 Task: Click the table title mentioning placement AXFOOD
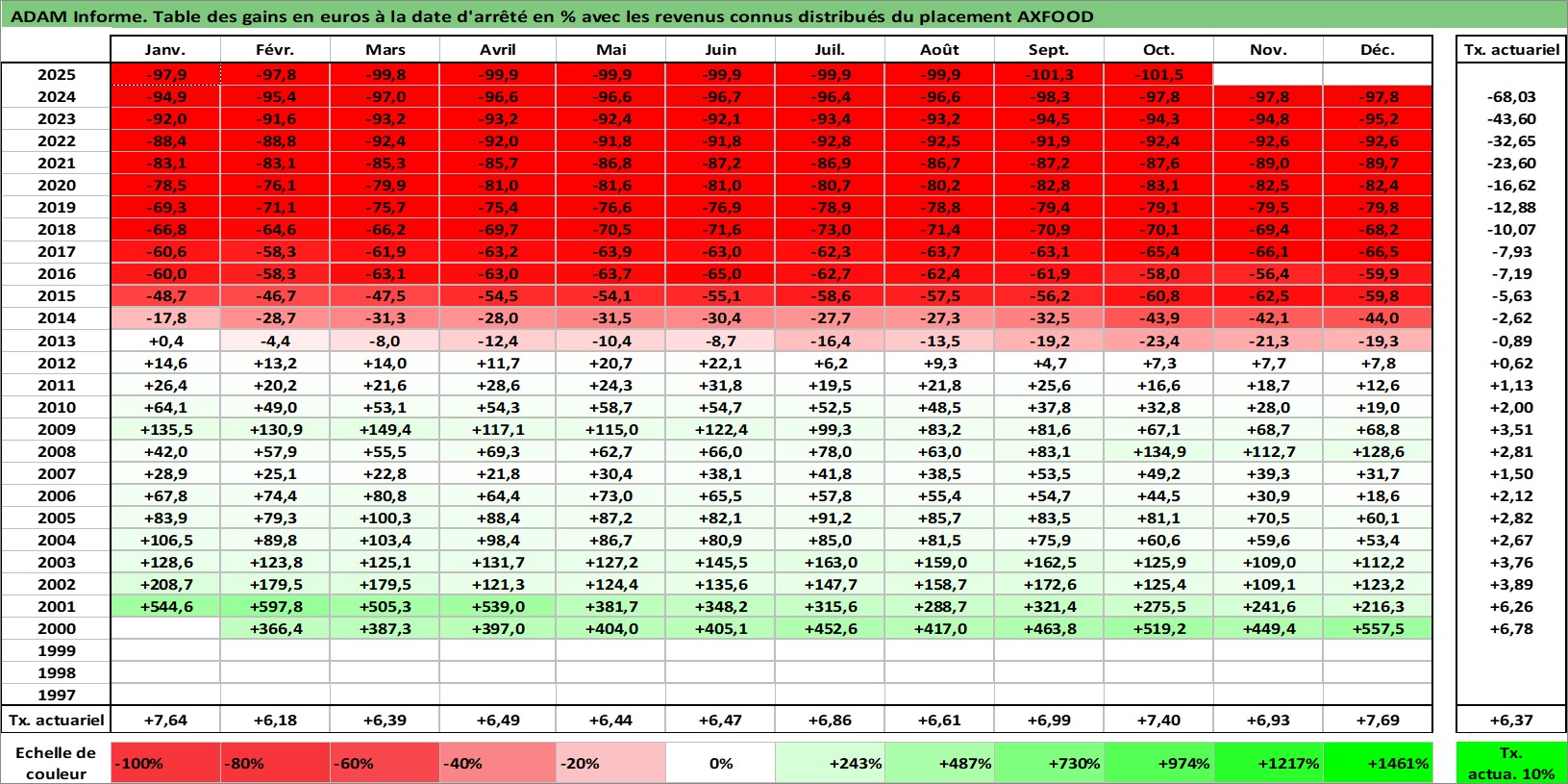[x=552, y=16]
